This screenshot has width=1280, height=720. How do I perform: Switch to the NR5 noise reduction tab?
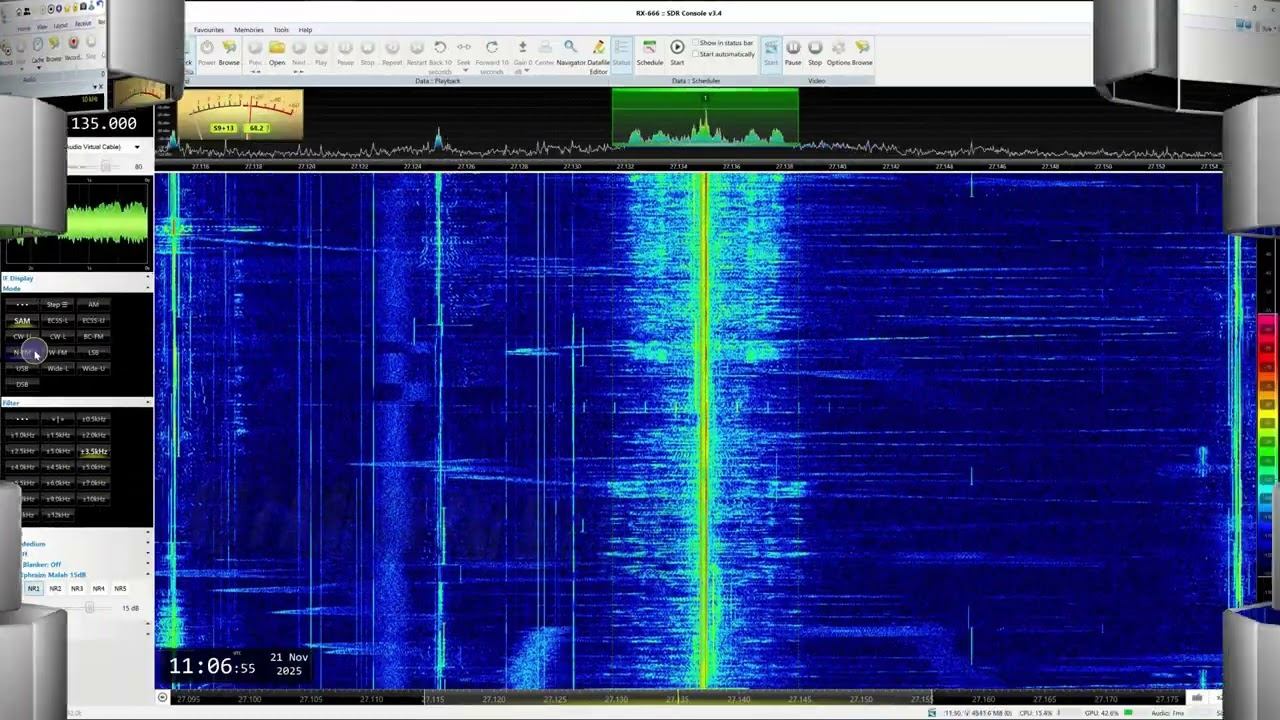tap(120, 589)
